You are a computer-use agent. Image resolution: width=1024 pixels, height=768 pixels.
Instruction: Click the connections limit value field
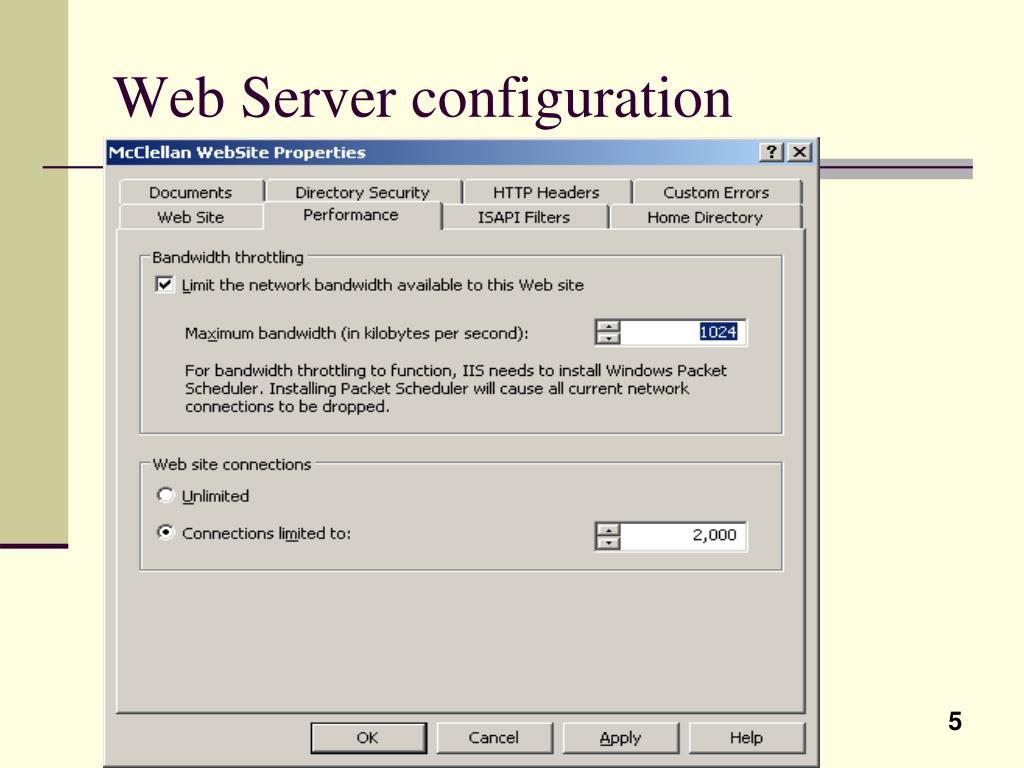[684, 535]
